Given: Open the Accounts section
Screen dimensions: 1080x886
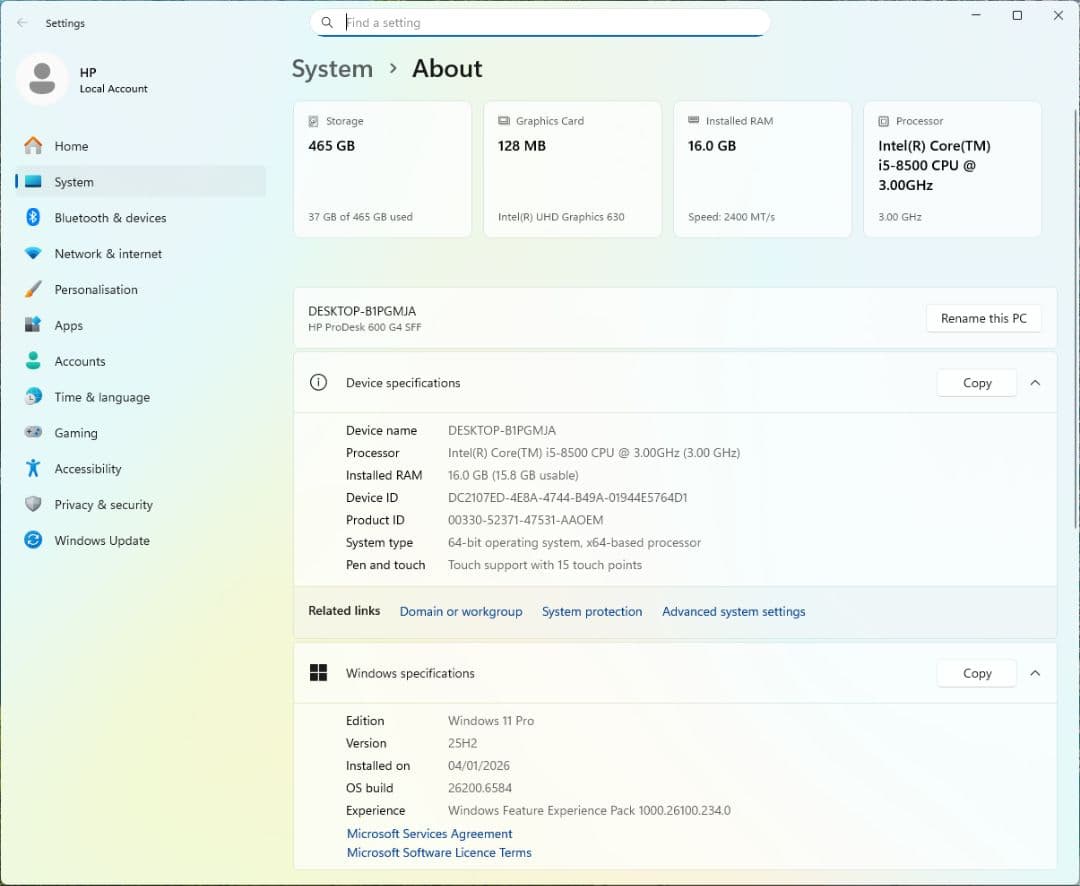Looking at the screenshot, I should 79,361.
